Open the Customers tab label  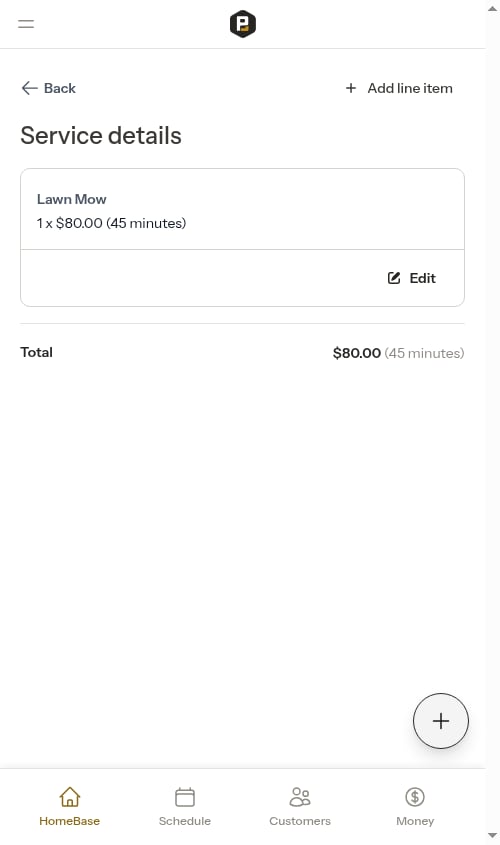point(300,821)
